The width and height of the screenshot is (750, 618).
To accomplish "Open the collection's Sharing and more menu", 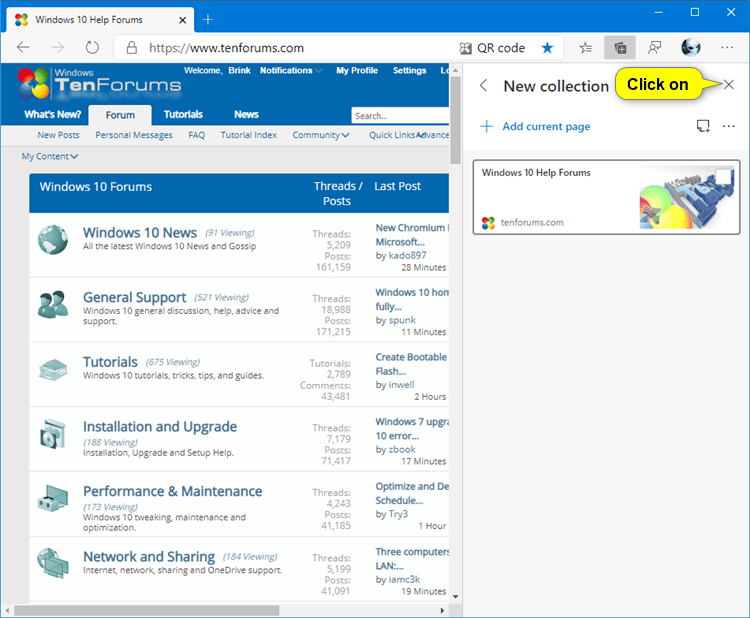I will [x=728, y=126].
